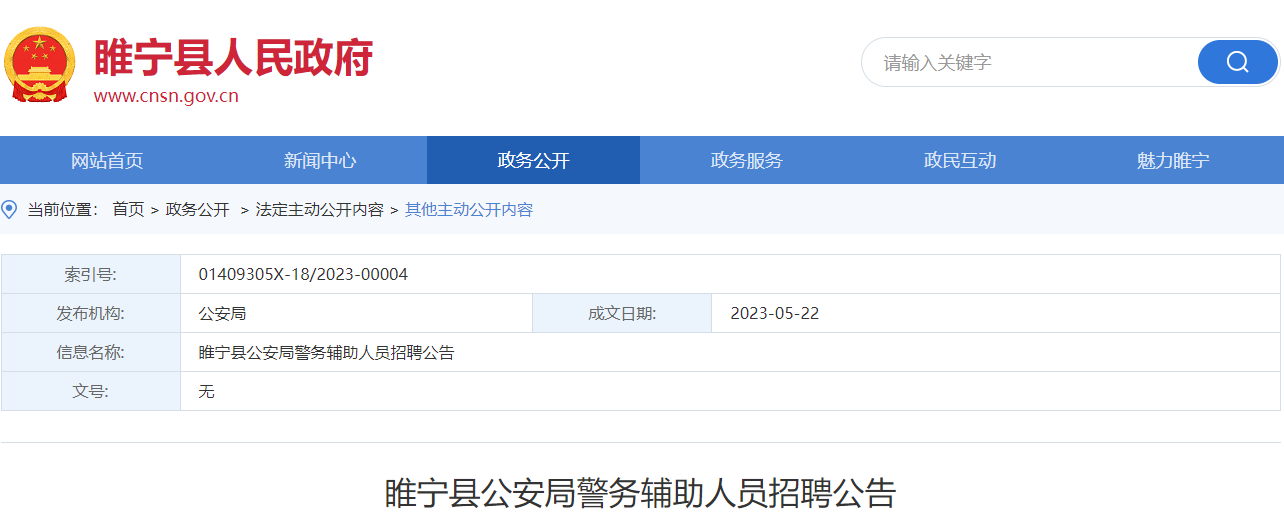Screen dimensions: 1284x524
Task: Click 政务公开 breadcrumb link
Action: point(197,209)
